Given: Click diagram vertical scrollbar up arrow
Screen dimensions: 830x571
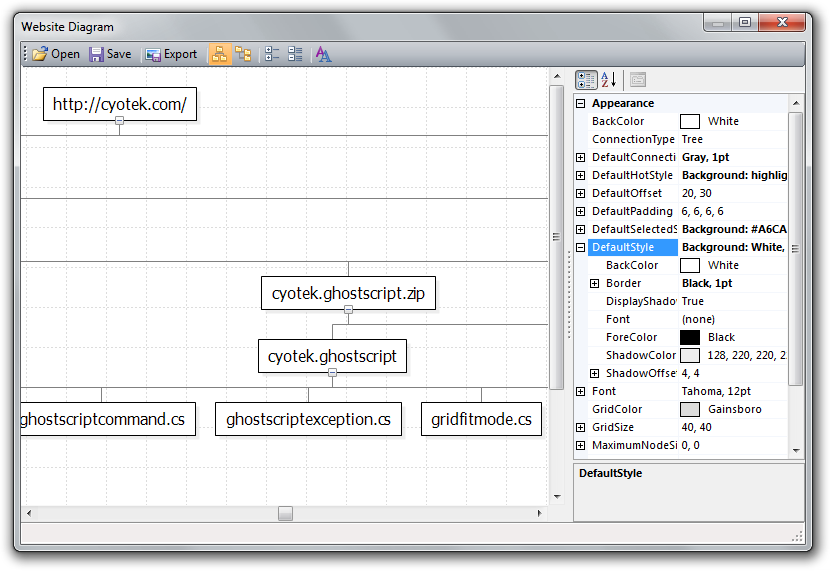Looking at the screenshot, I should tap(557, 77).
